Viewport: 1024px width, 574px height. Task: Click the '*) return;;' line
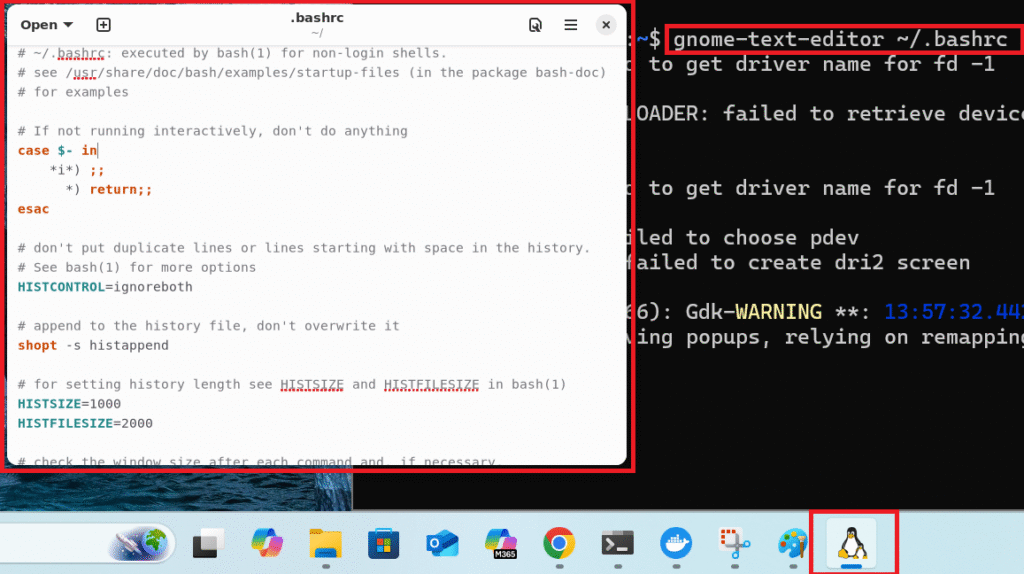click(x=108, y=189)
